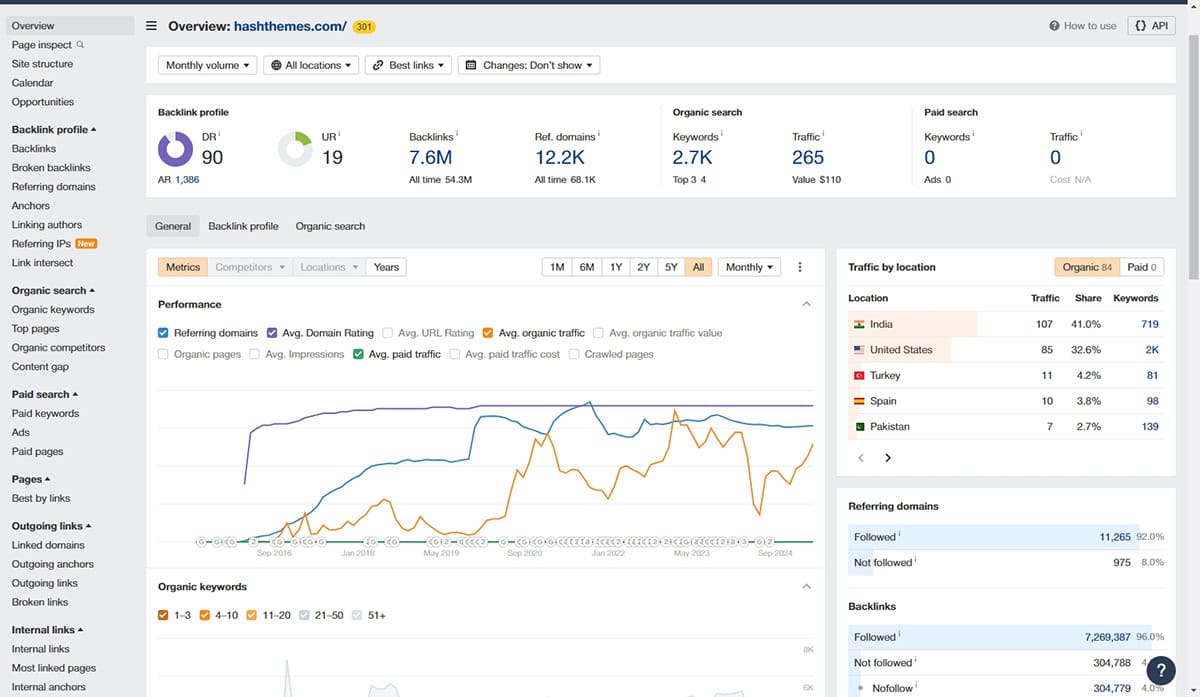Click the How to use help icon
1200x697 pixels.
1054,26
